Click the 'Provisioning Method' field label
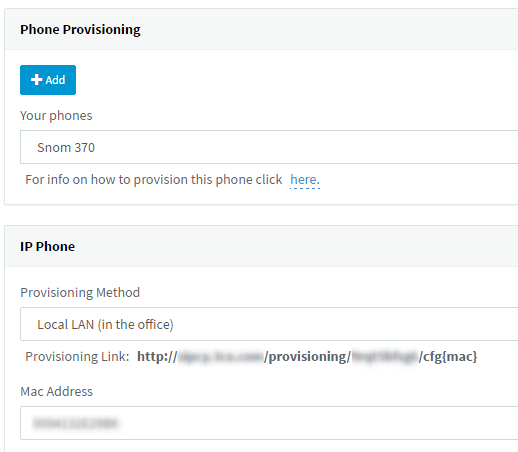518x452 pixels. [x=80, y=292]
